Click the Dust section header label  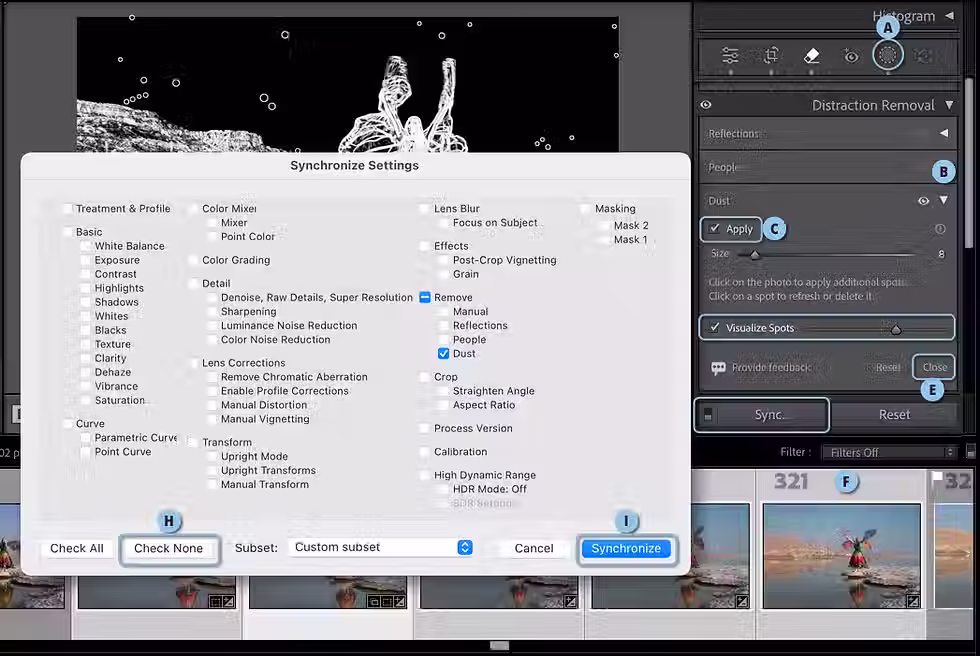pos(719,201)
